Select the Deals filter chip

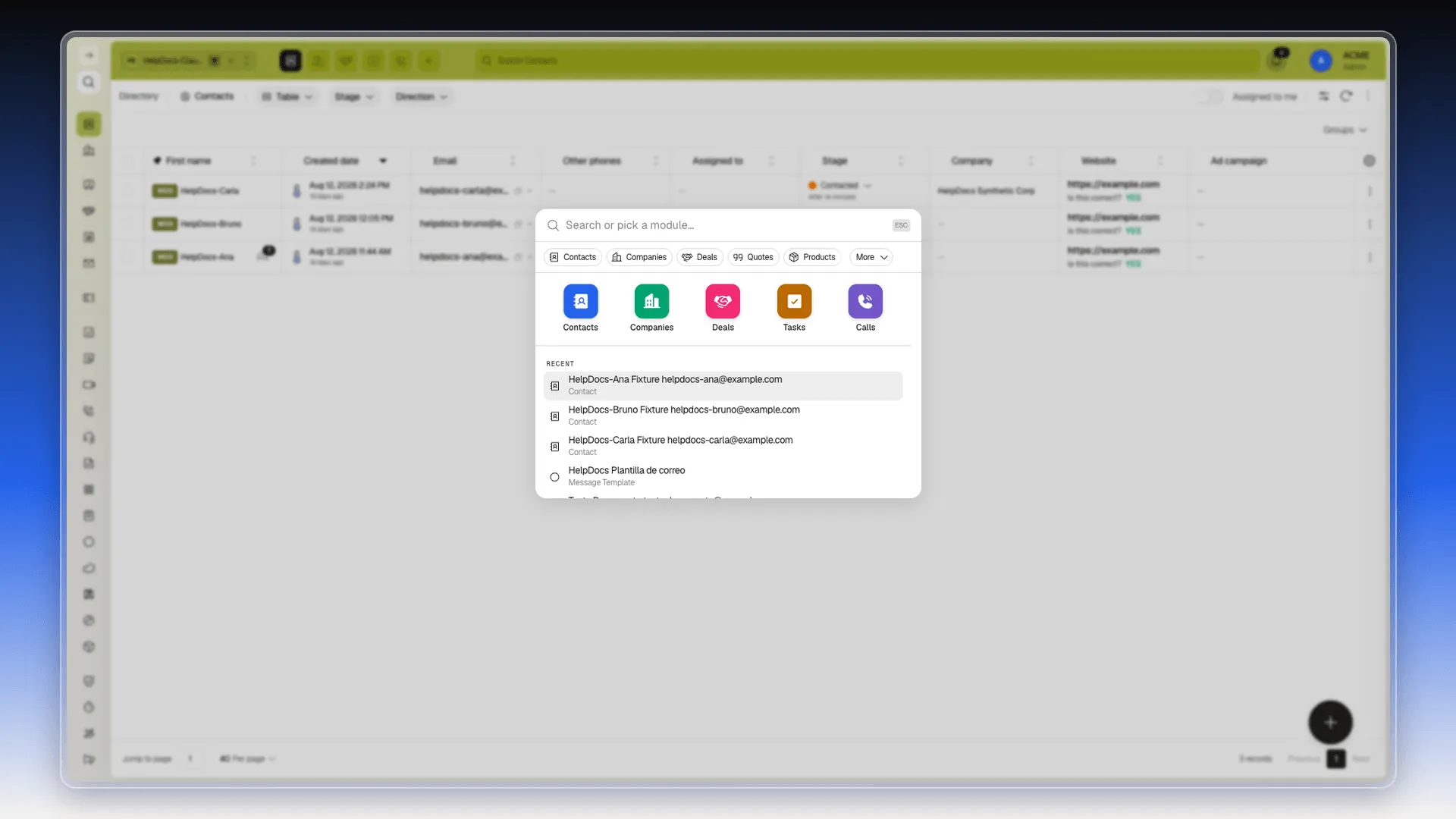(699, 257)
